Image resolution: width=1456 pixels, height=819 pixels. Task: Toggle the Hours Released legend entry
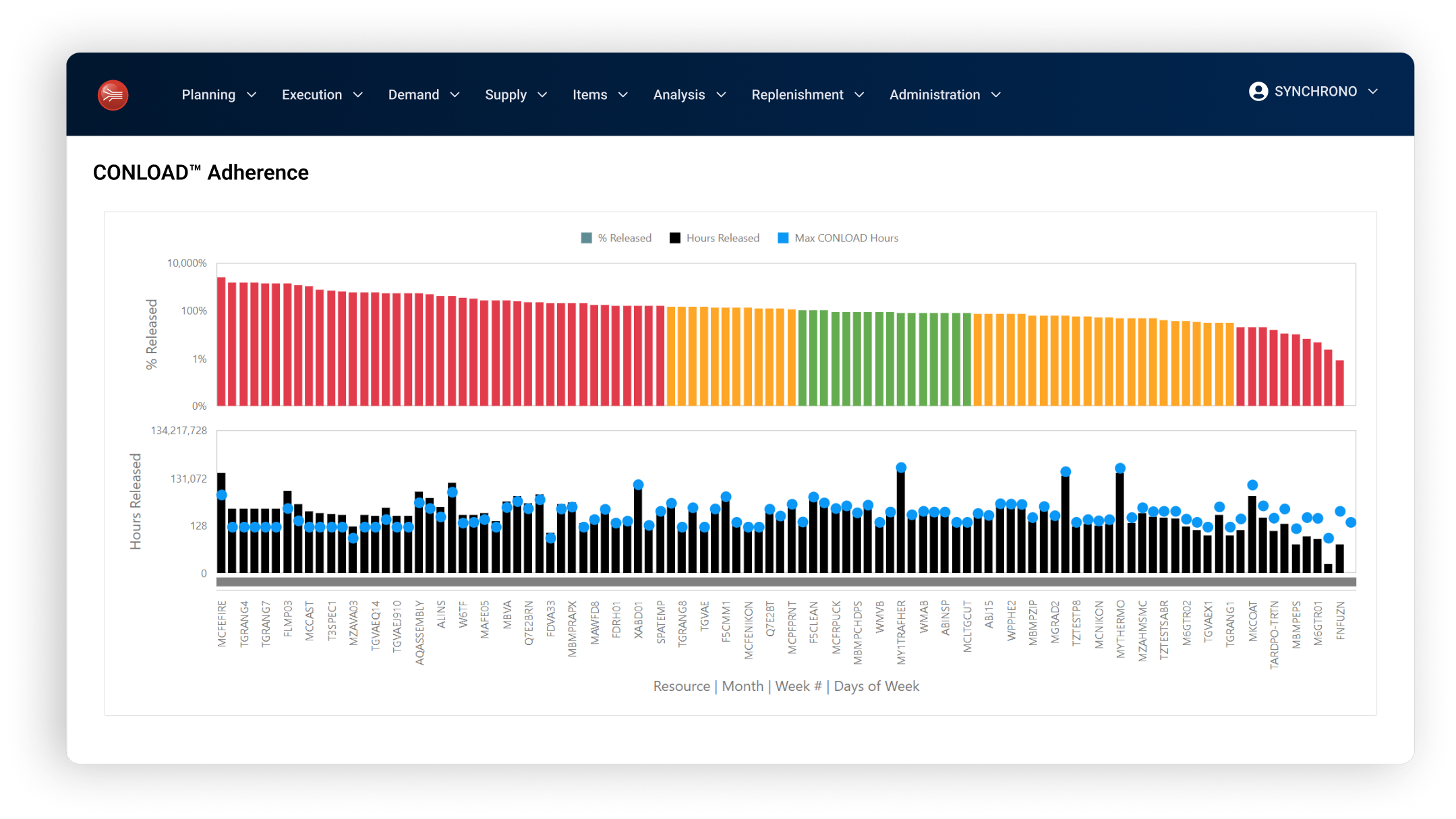722,238
